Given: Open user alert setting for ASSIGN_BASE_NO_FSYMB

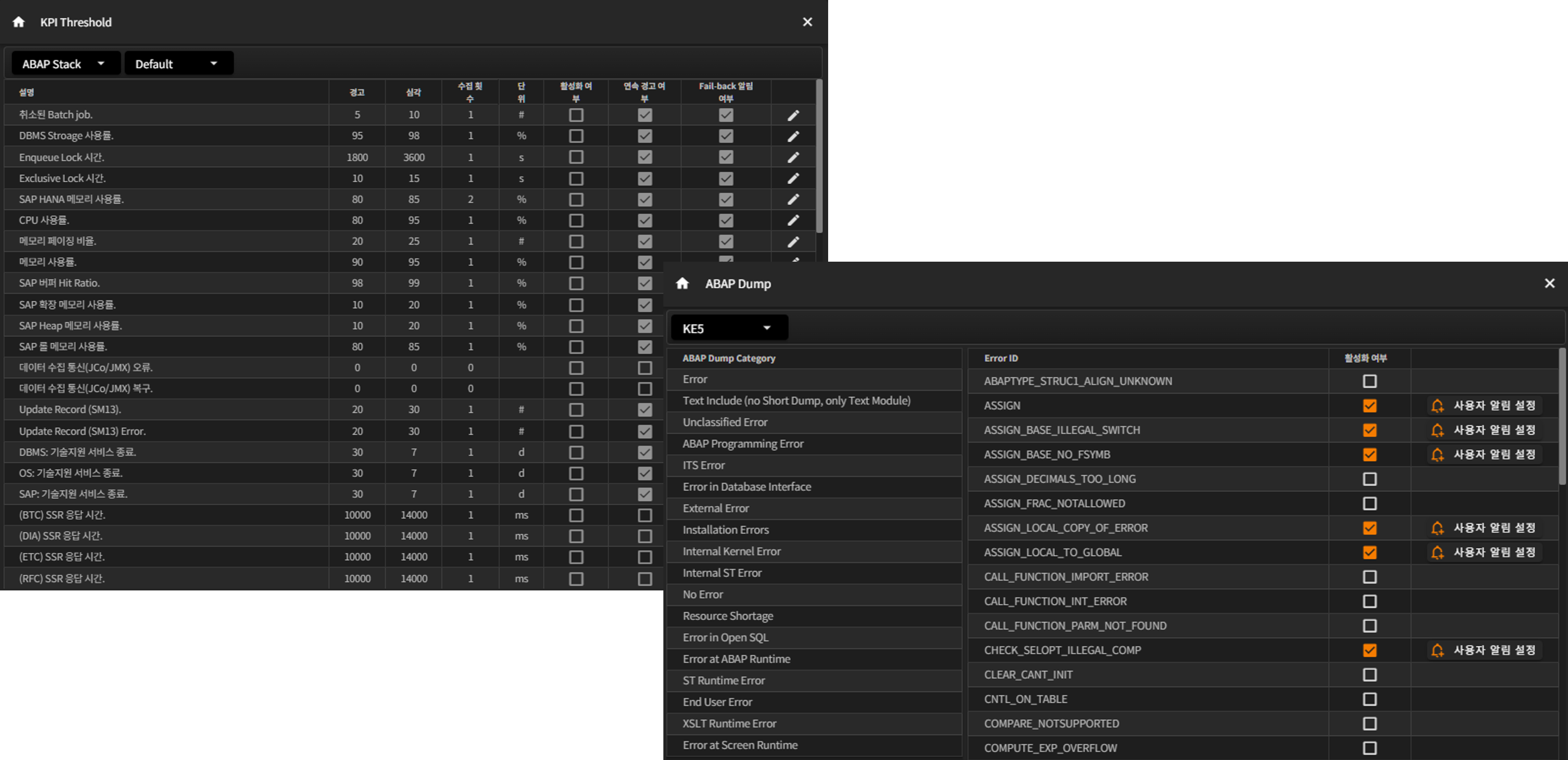Looking at the screenshot, I should pos(1483,454).
